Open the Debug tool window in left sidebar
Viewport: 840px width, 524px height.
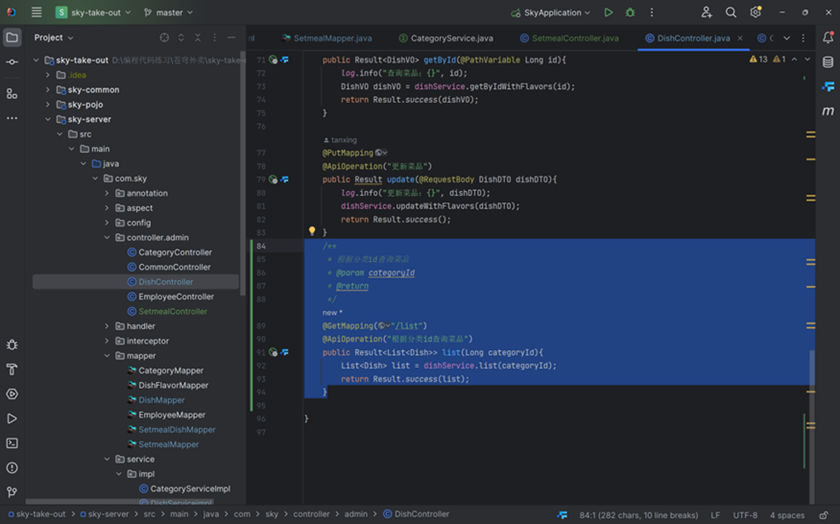[12, 345]
